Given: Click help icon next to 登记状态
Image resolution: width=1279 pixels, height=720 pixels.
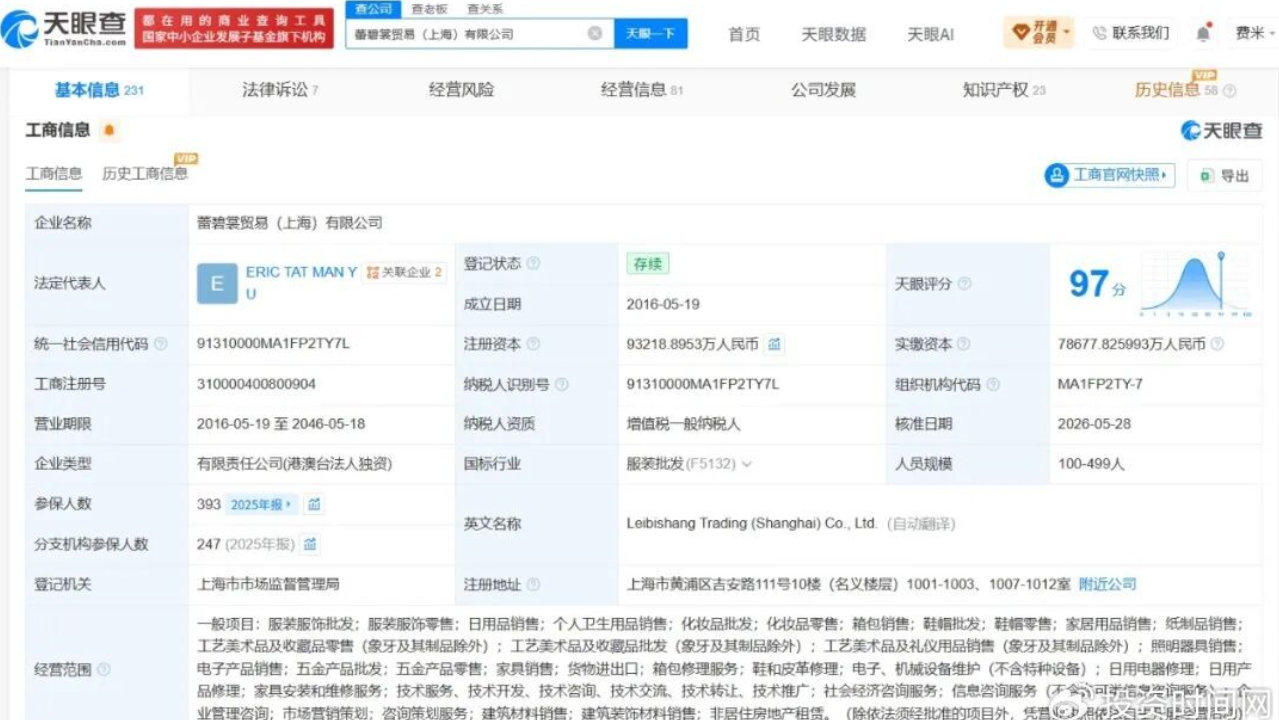Looking at the screenshot, I should pyautogui.click(x=533, y=264).
